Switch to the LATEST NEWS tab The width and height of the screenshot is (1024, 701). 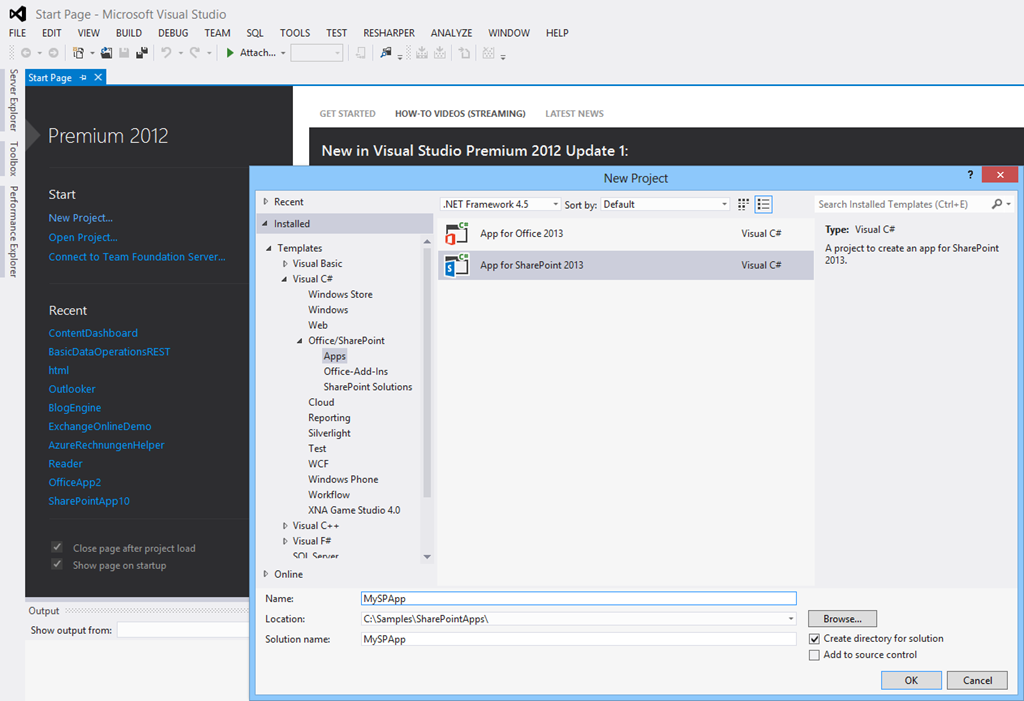click(x=574, y=114)
